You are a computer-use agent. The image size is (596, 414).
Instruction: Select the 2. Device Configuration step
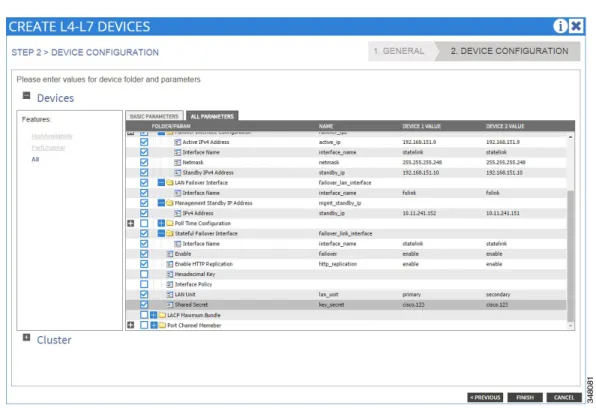tap(509, 51)
